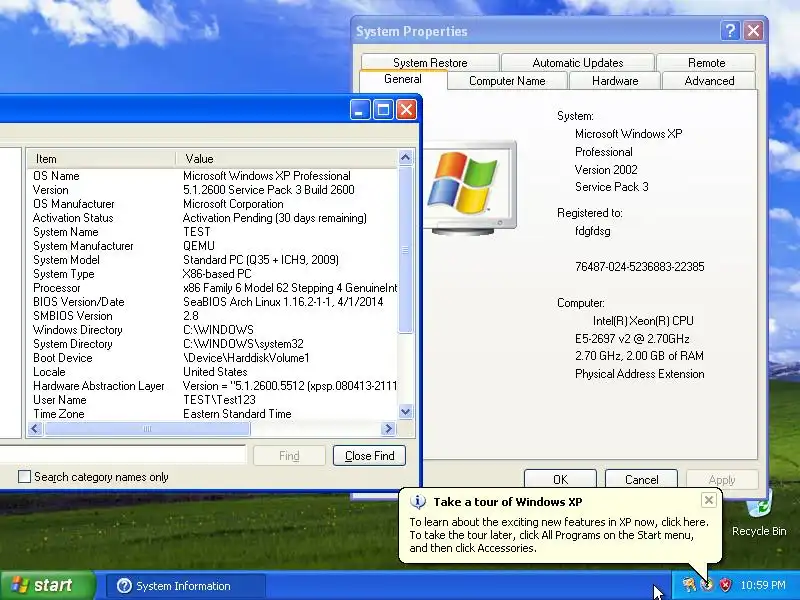Image resolution: width=800 pixels, height=600 pixels.
Task: Switch to the Automatic Updates tab
Action: [578, 63]
